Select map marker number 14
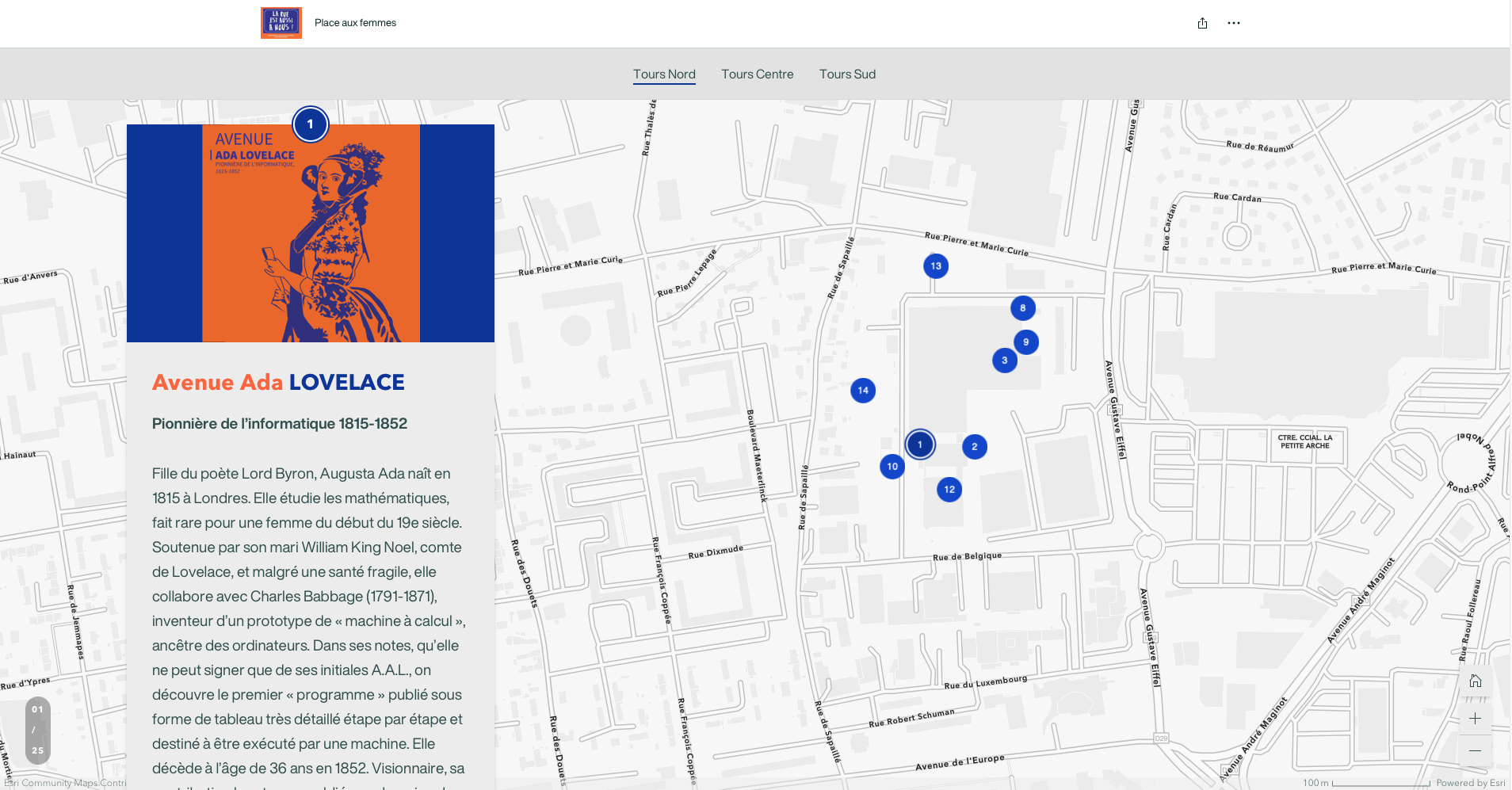Screen dimensions: 1512x790 pyautogui.click(x=863, y=390)
